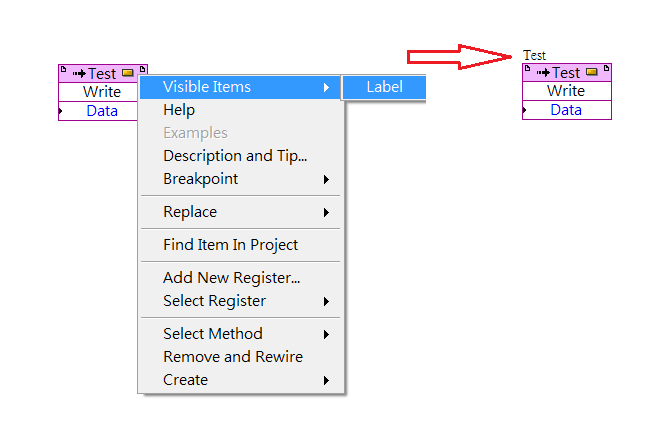668x434 pixels.
Task: Toggle the Label visible item option
Action: pos(384,87)
